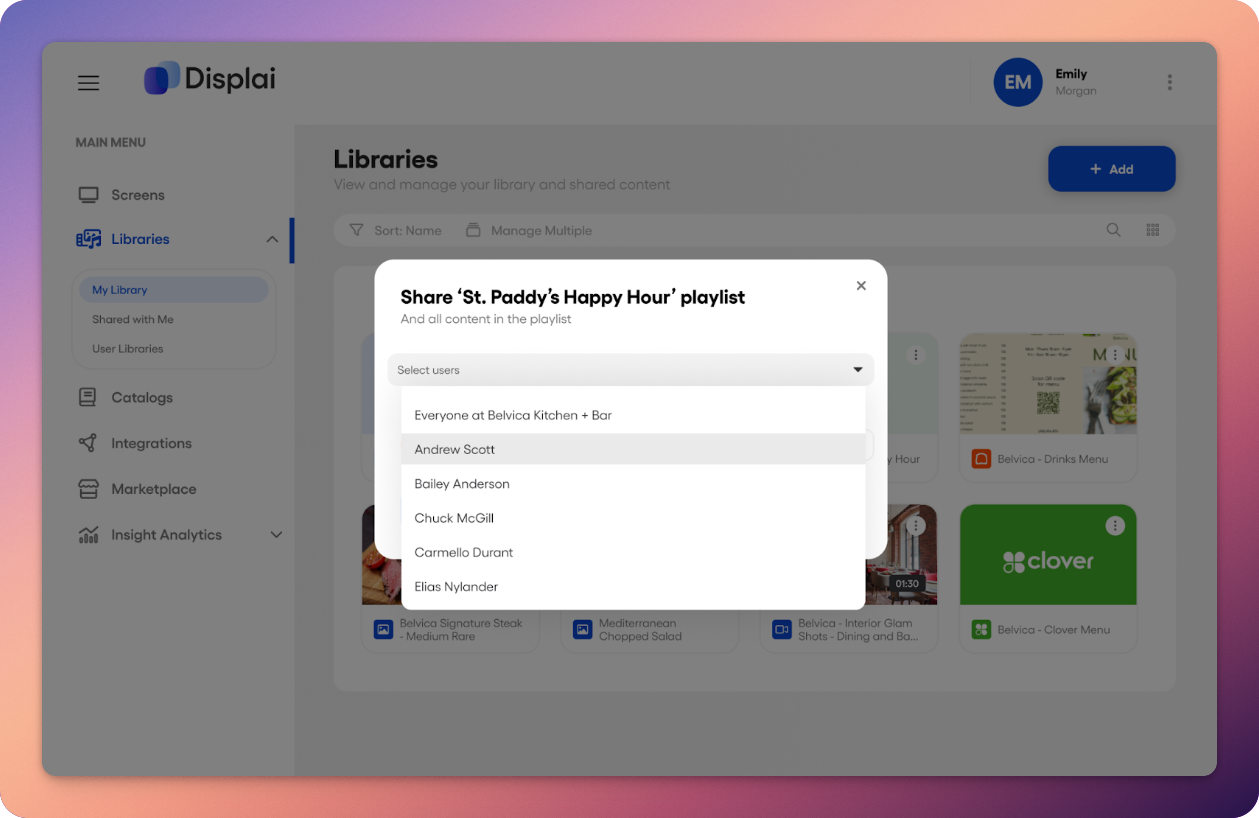The image size is (1259, 818).
Task: Open User Libraries
Action: tap(128, 349)
